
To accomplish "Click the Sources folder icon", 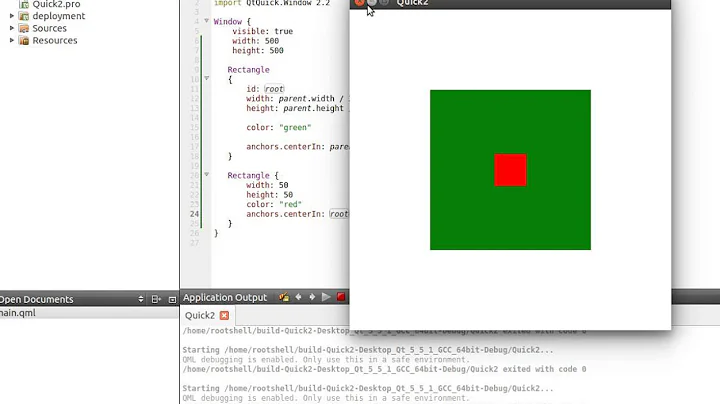I will (24, 28).
